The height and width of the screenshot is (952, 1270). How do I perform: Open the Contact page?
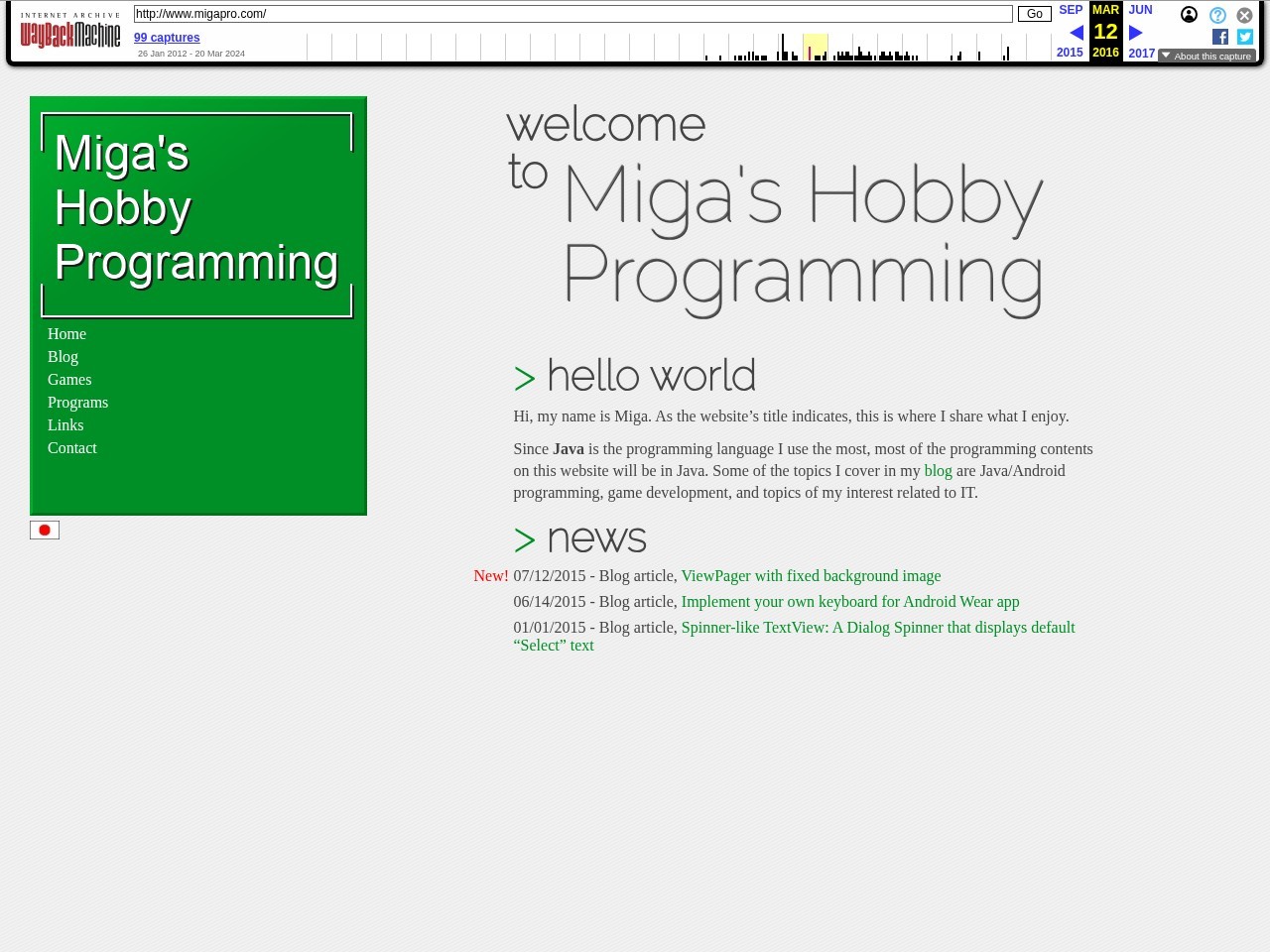click(x=72, y=448)
